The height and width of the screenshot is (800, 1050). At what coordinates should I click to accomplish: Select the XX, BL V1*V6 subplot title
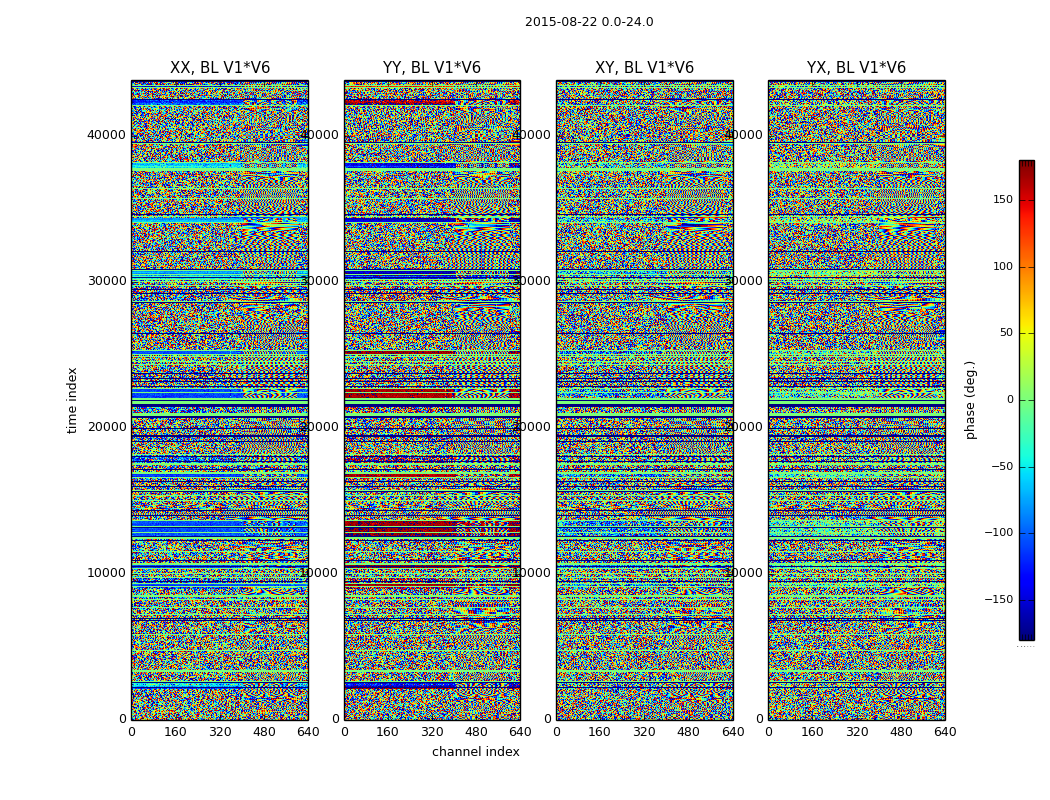coord(220,68)
